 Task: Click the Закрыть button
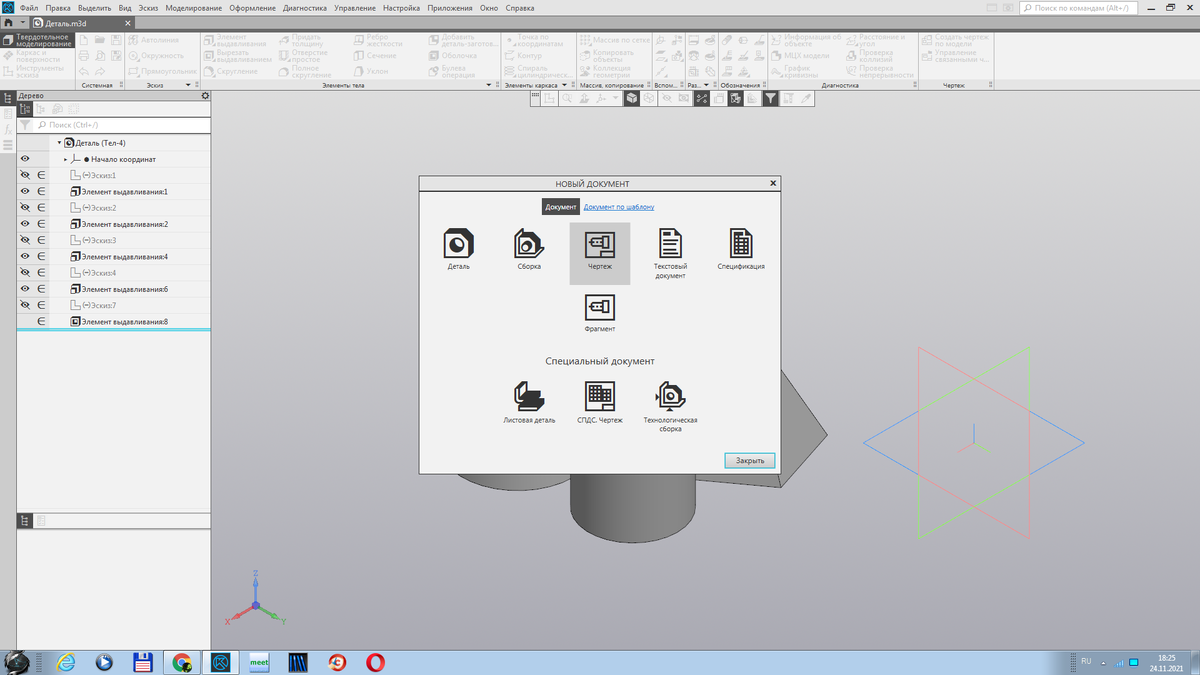[x=750, y=461]
